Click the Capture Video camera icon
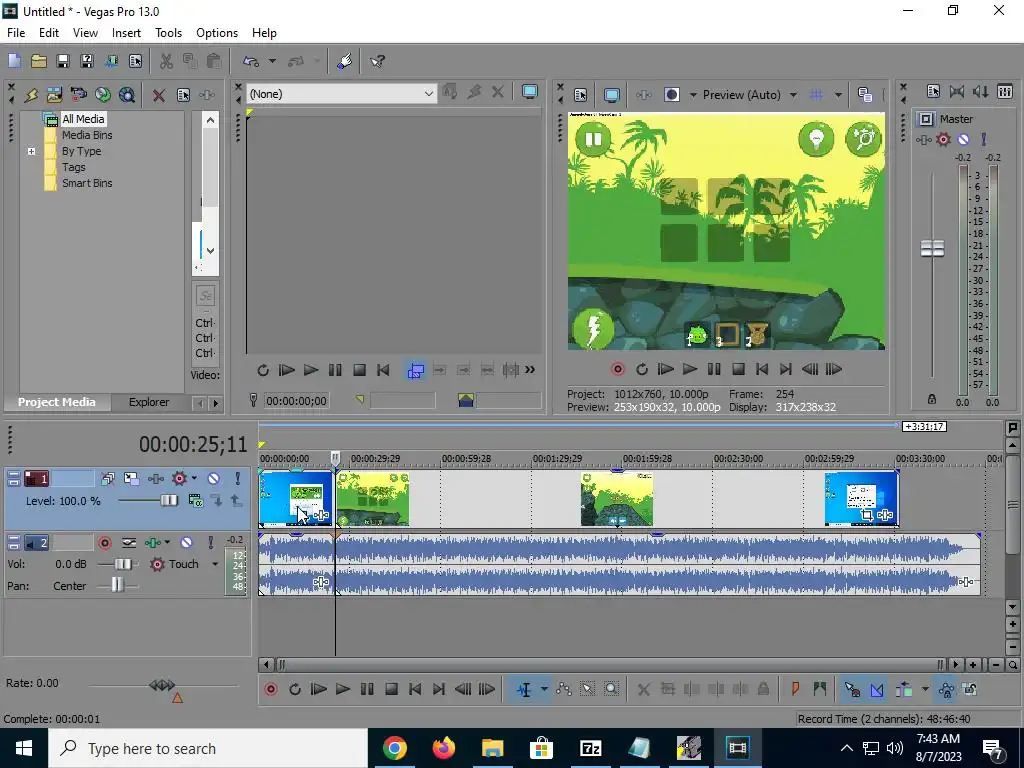The width and height of the screenshot is (1024, 768). (78, 95)
